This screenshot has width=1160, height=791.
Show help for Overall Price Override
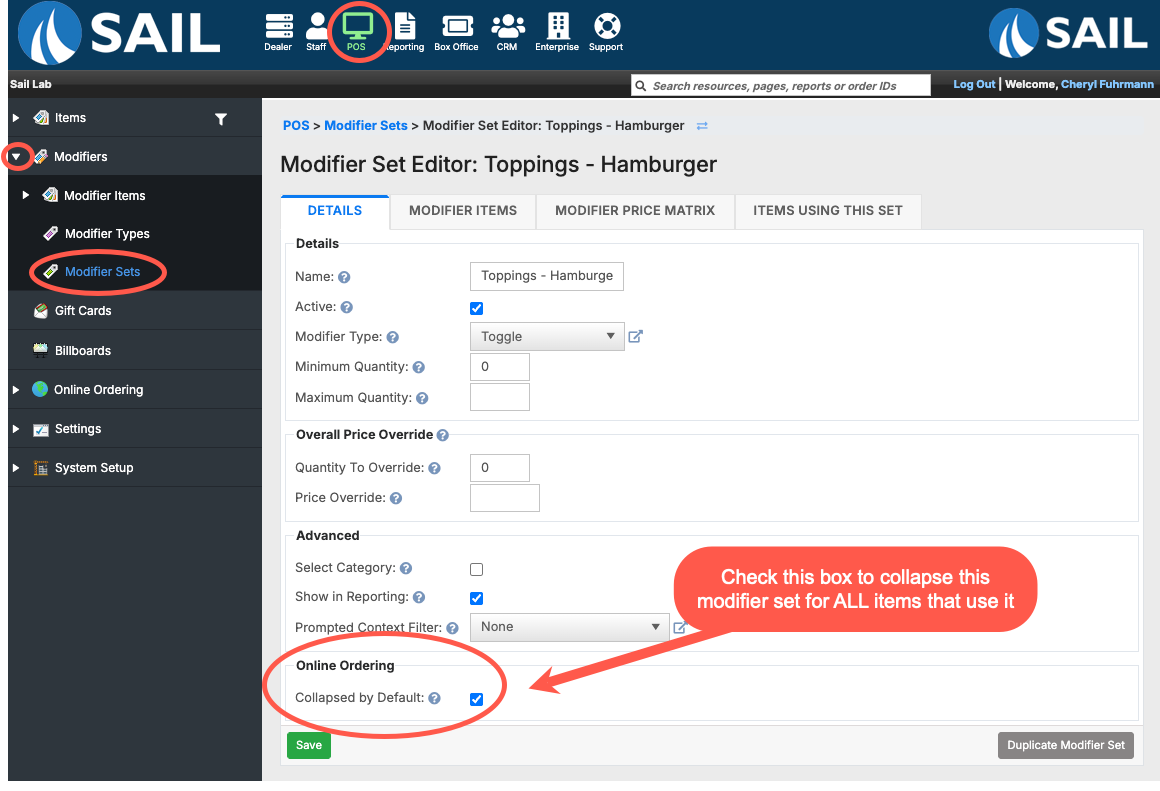442,435
